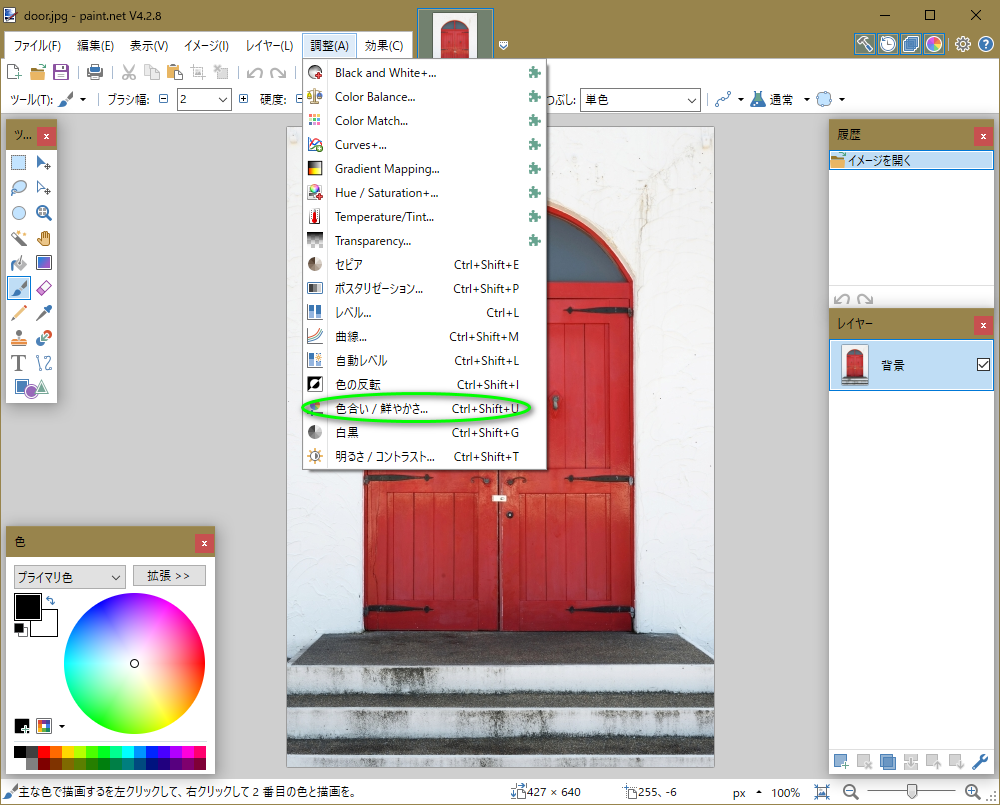The image size is (1000, 805).
Task: Open the 効果(C) menu
Action: coord(384,46)
